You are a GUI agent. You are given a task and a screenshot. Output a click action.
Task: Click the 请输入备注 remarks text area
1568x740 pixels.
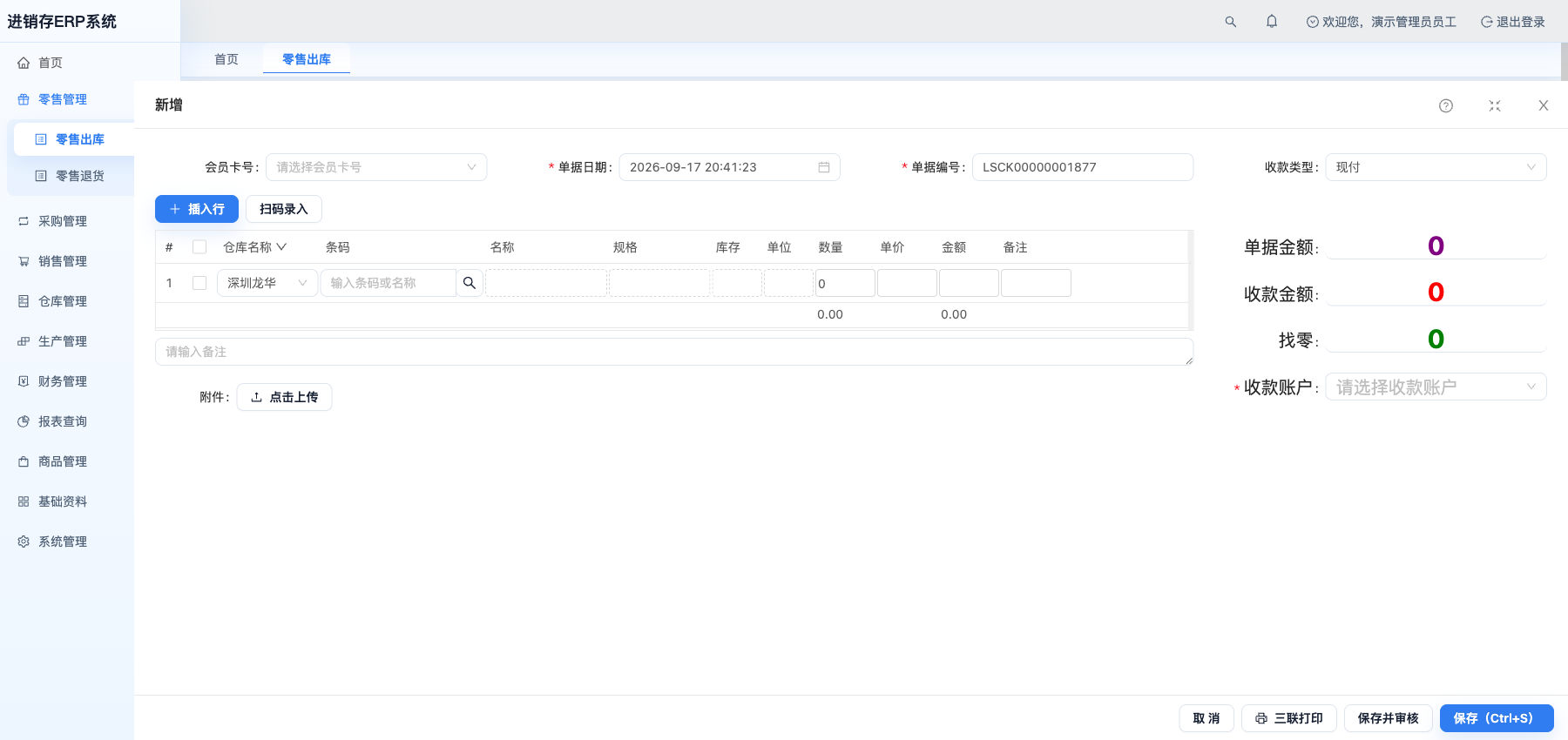[674, 352]
